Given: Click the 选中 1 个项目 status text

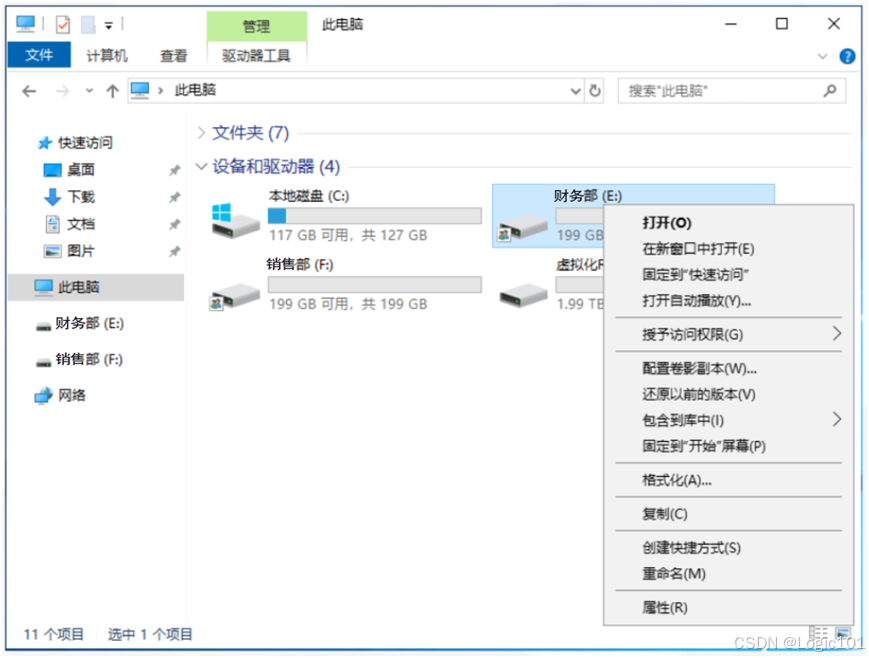Looking at the screenshot, I should click(x=150, y=634).
